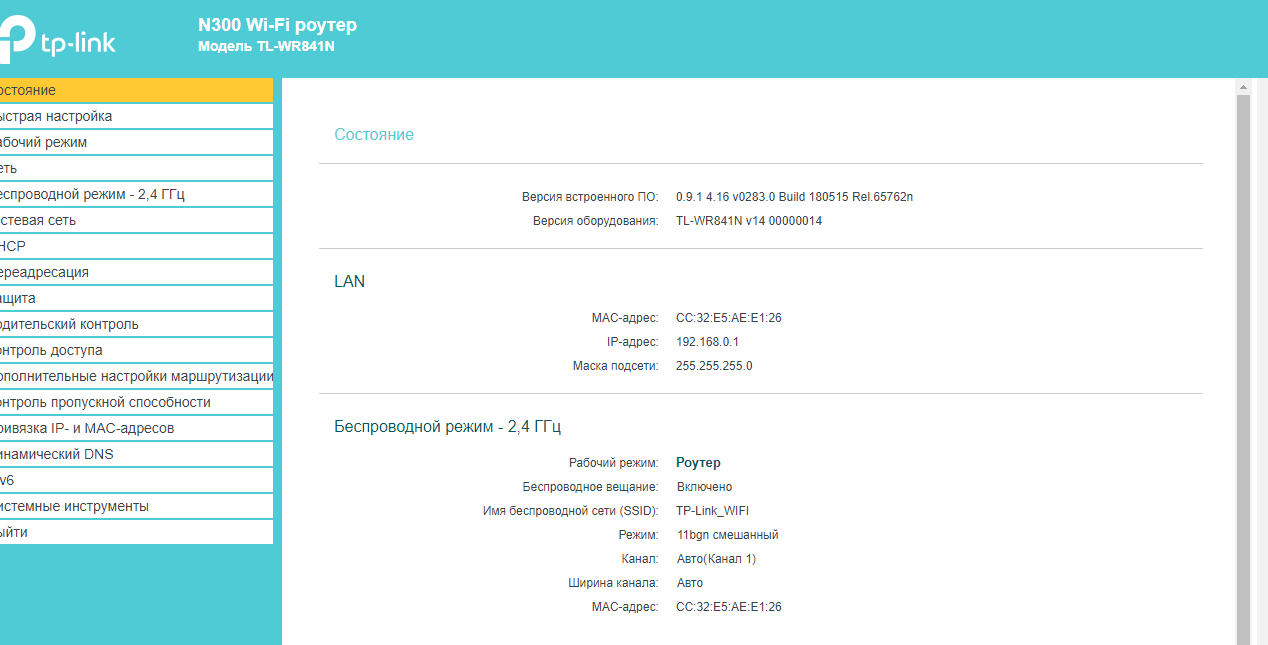This screenshot has width=1268, height=645.
Task: Expand the Гостевая сеть section
Action: [136, 220]
